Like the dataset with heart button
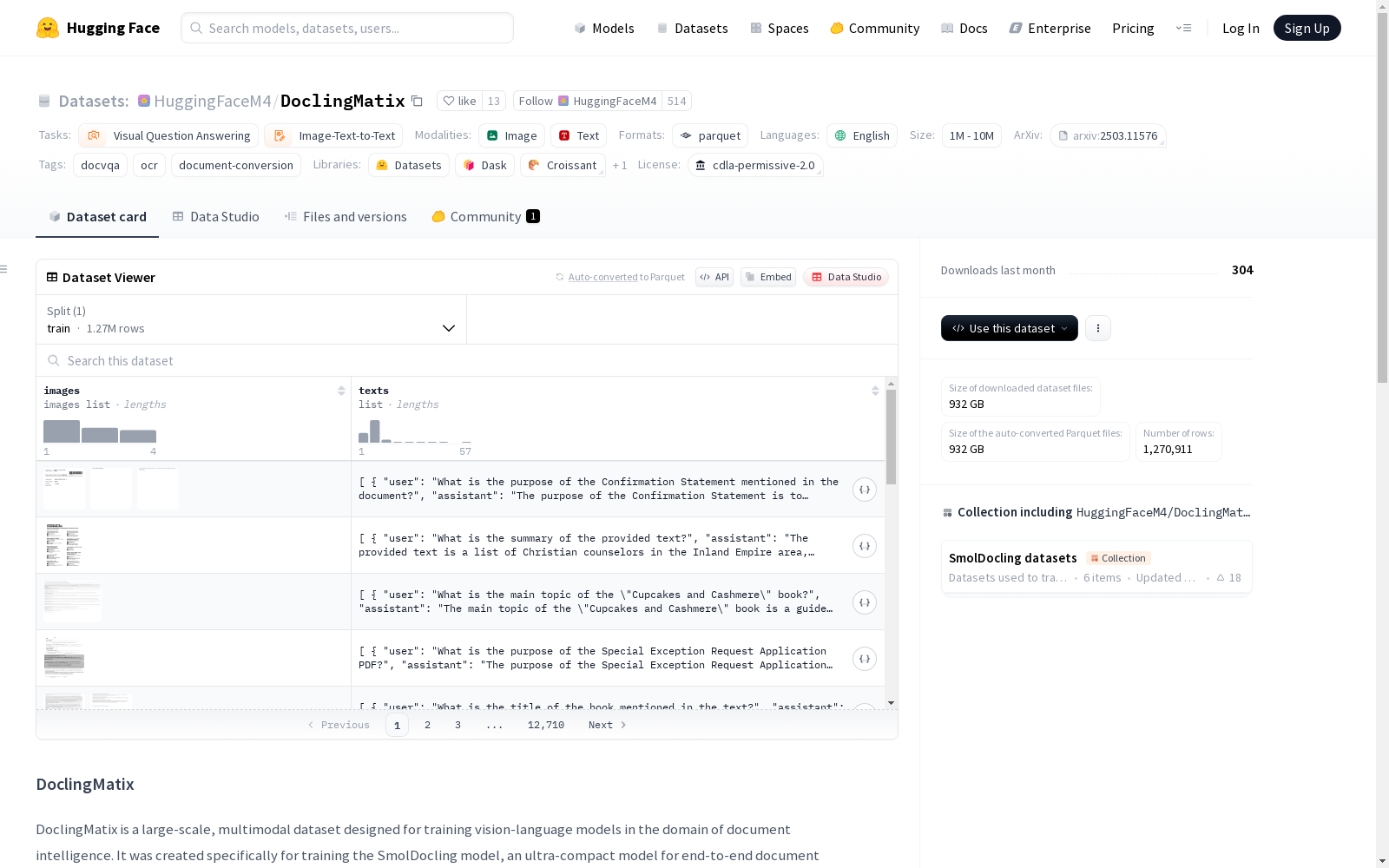This screenshot has height=868, width=1389. pyautogui.click(x=459, y=101)
